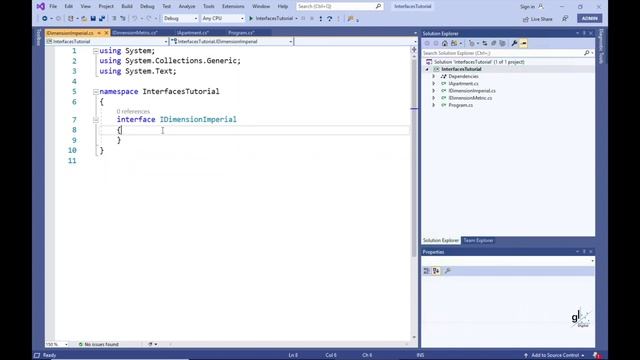Screen dimensions: 640x360
Task: Switch to the Team Explorer tab
Action: pos(478,241)
